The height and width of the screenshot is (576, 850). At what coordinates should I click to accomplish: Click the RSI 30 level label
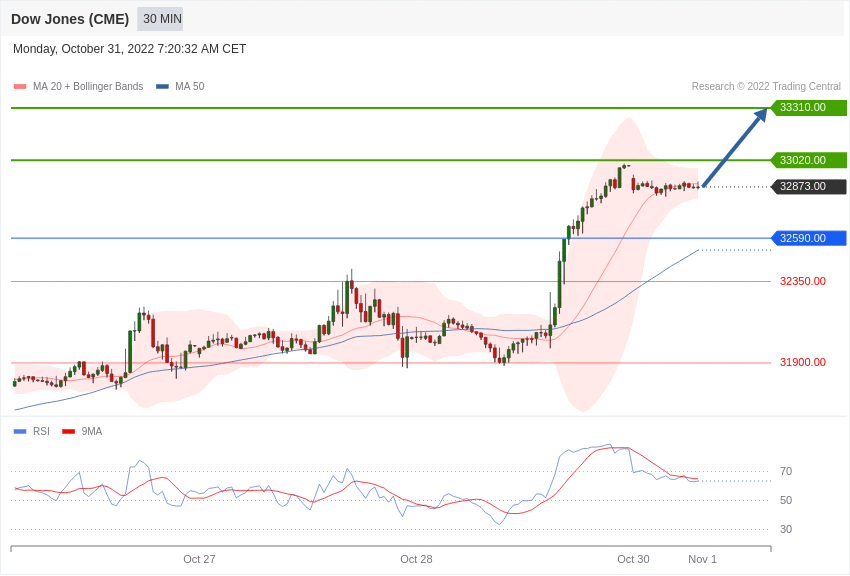coord(786,529)
